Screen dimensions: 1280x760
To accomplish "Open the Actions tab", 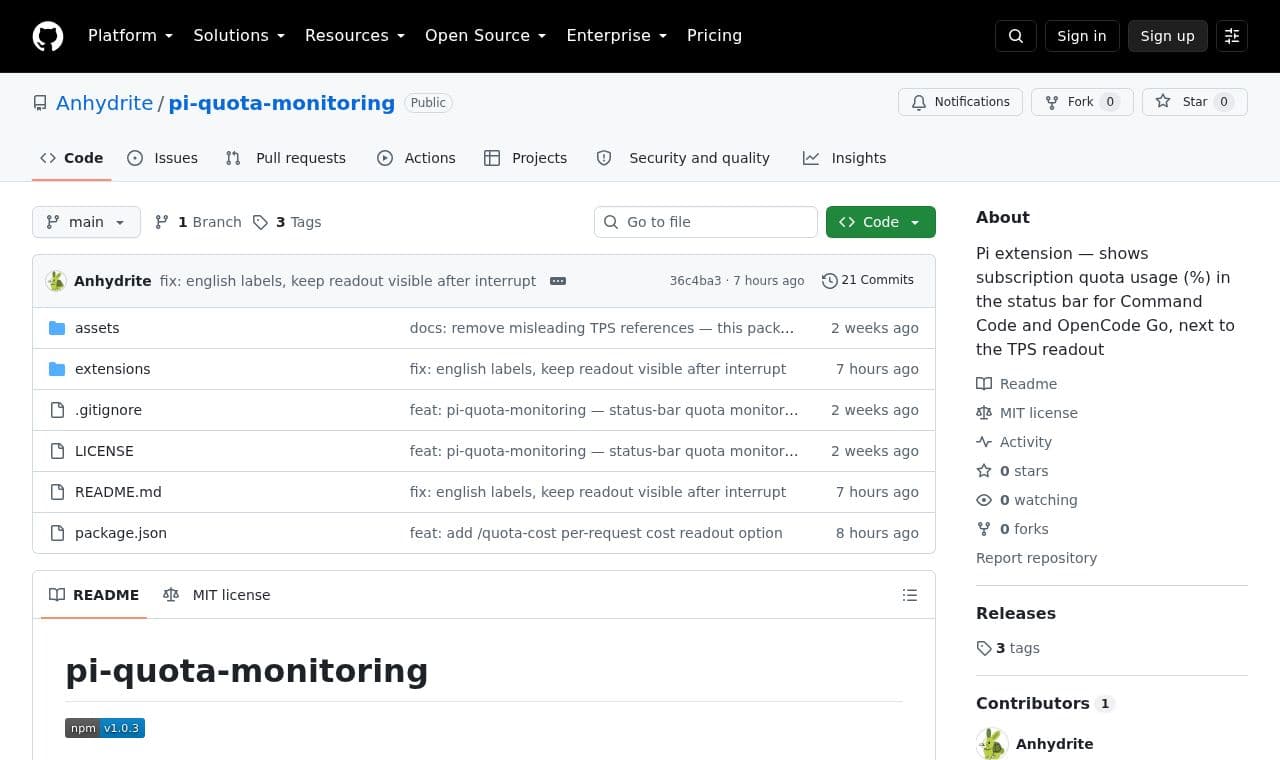I will tap(416, 158).
